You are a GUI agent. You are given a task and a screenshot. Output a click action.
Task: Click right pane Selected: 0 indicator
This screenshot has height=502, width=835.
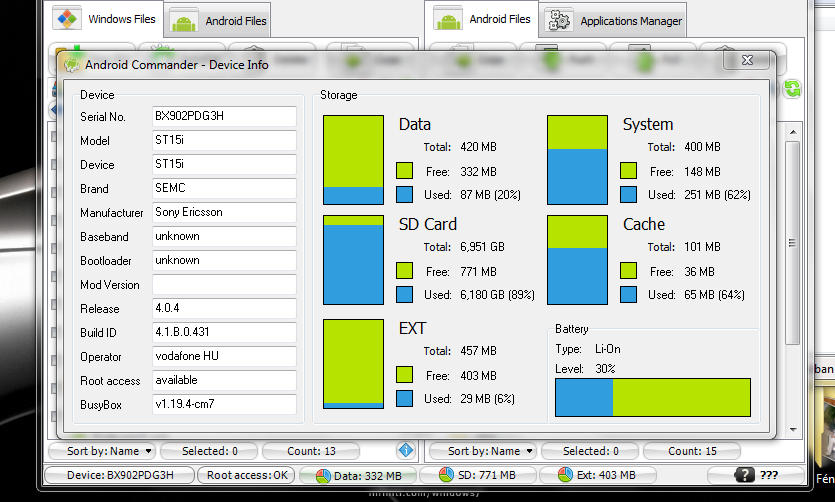pyautogui.click(x=591, y=451)
